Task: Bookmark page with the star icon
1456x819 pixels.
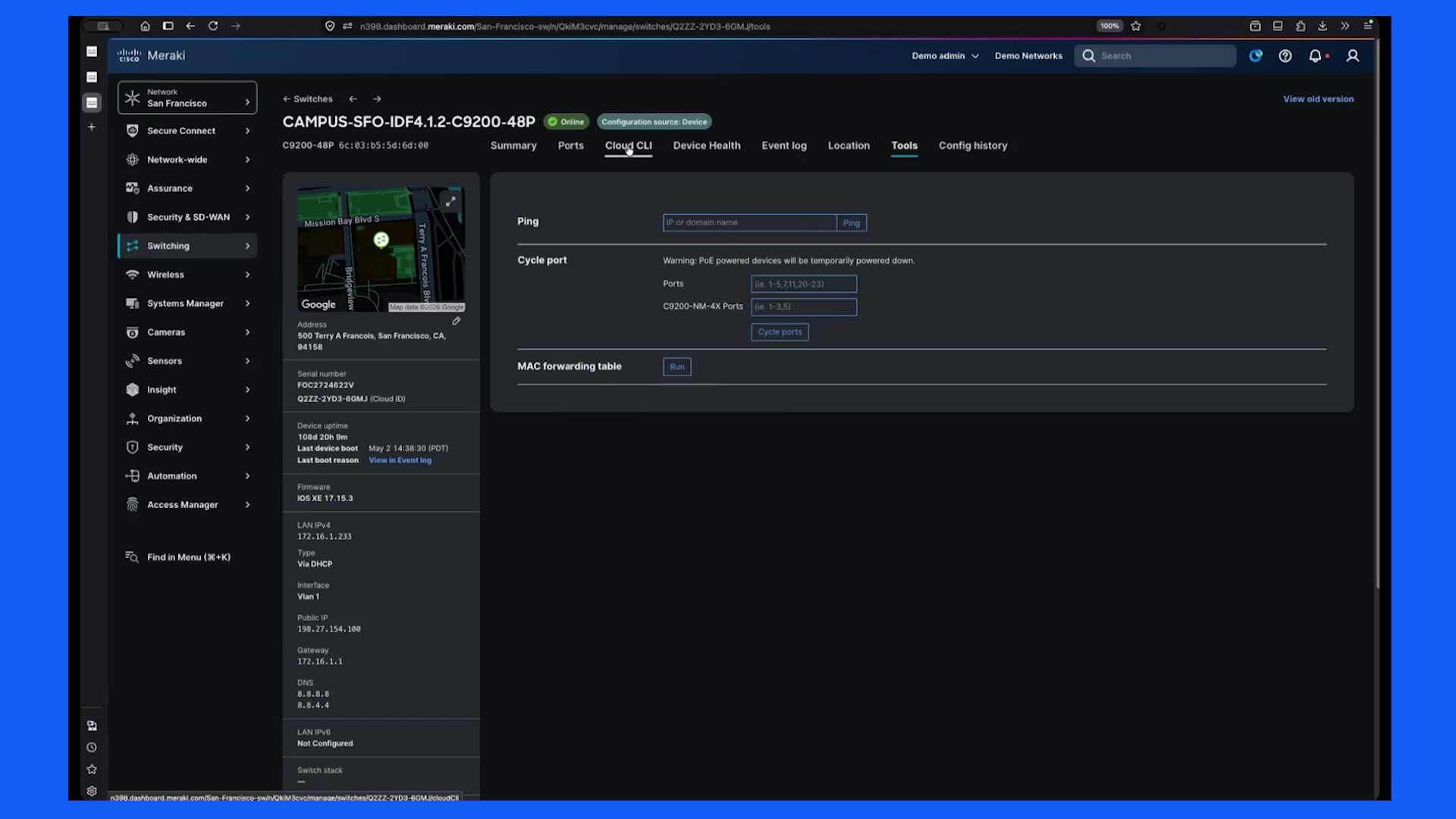Action: 1136,26
